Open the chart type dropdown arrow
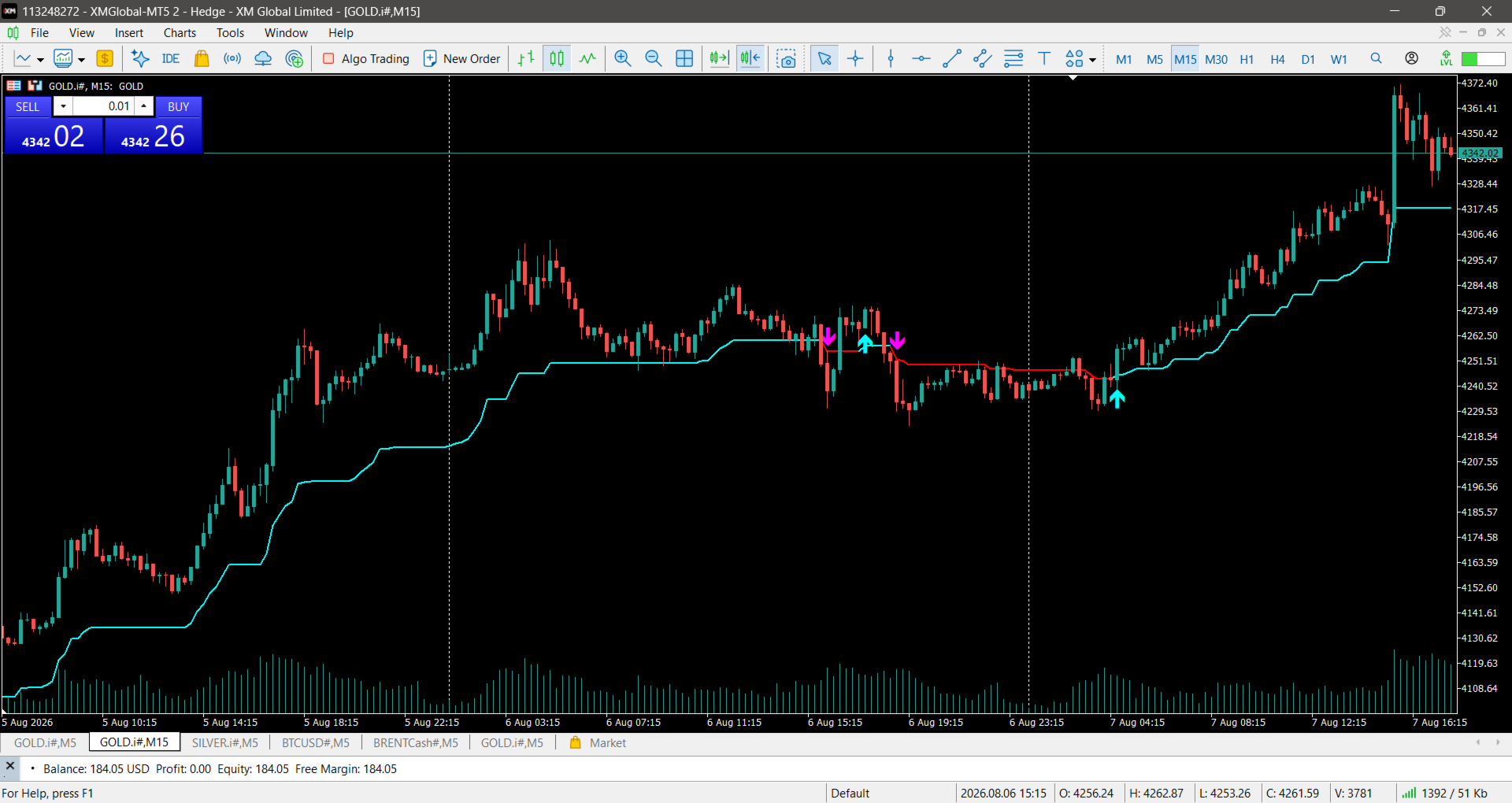1512x803 pixels. [x=40, y=60]
